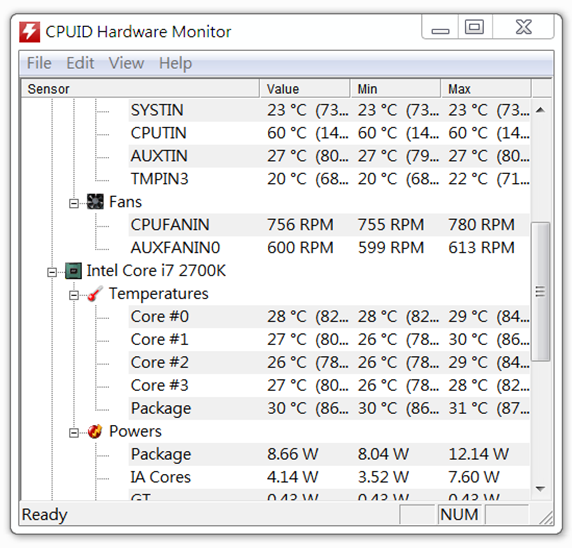Select the Core #0 temperature row
The height and width of the screenshot is (548, 572).
point(329,317)
